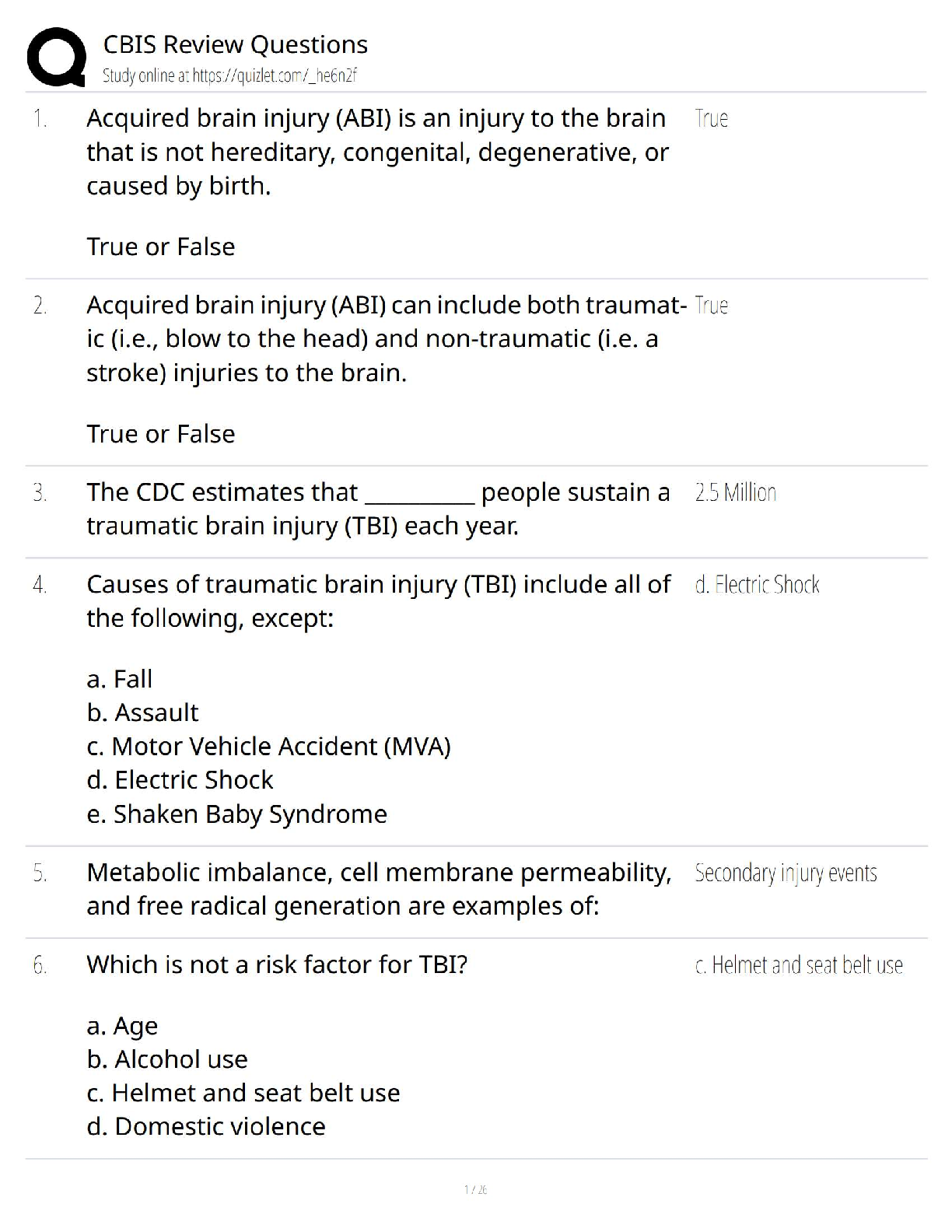This screenshot has width=952, height=1232.
Task: Click the CBIS Review Questions title
Action: click(235, 44)
